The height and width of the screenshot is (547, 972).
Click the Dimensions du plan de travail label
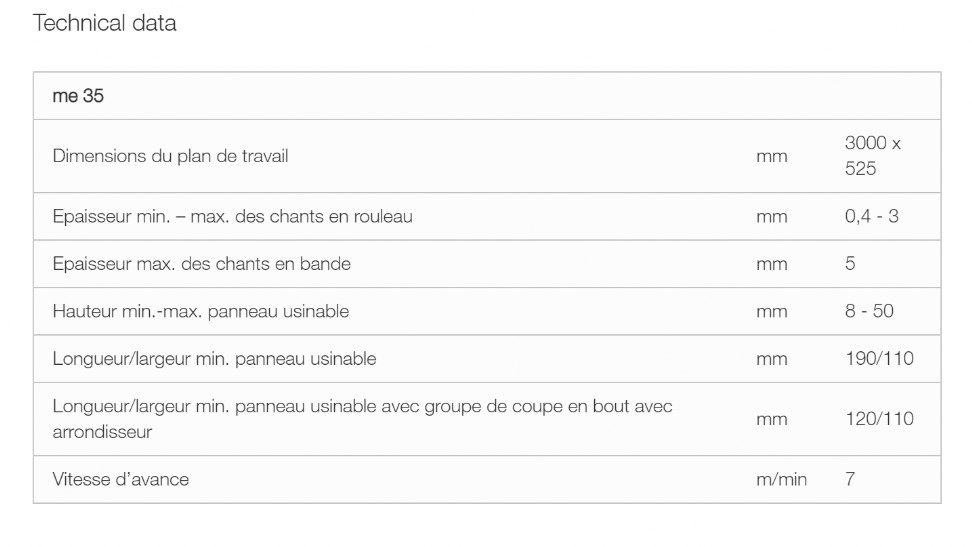[x=170, y=156]
